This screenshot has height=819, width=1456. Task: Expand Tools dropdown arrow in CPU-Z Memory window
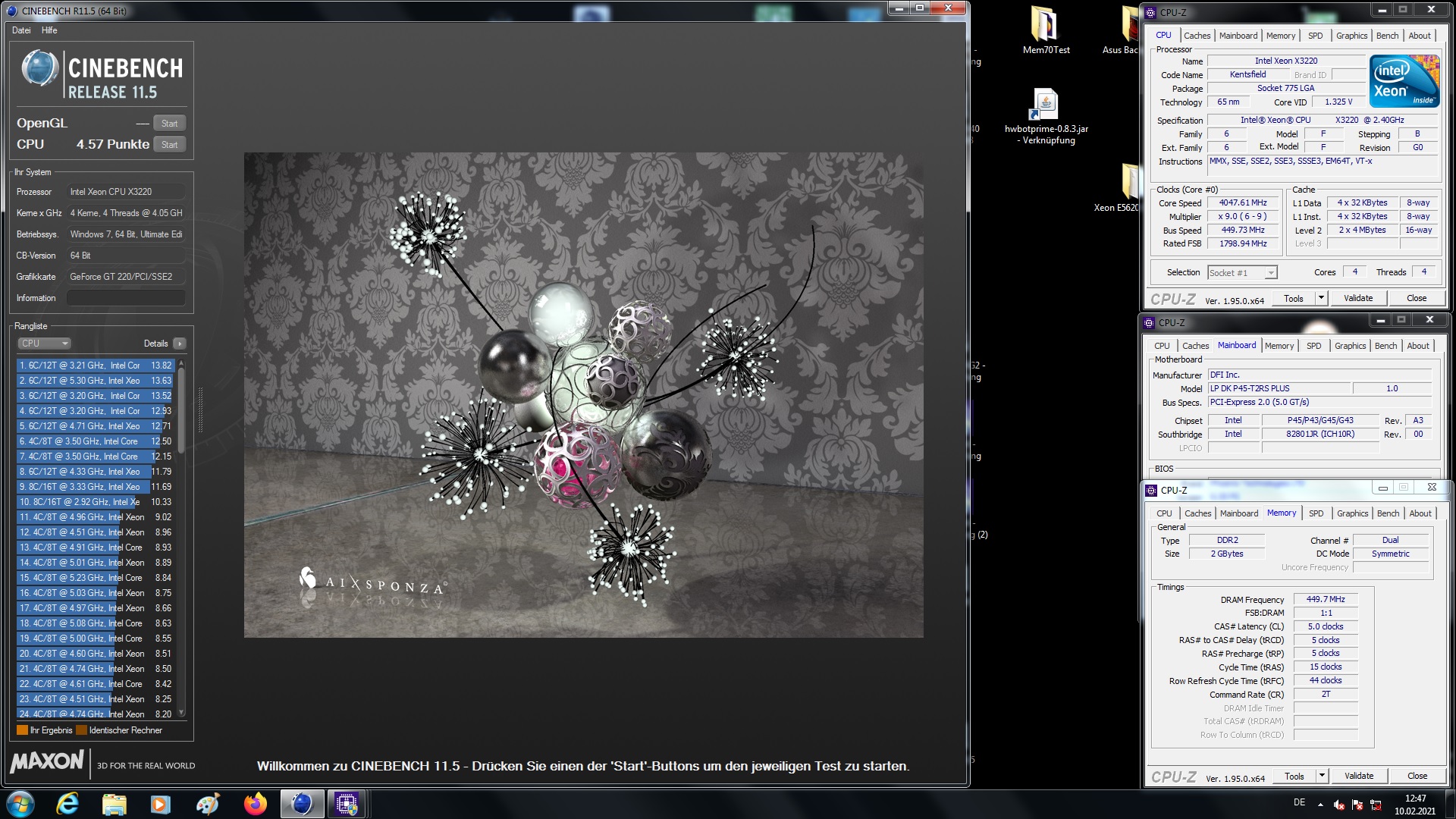(x=1322, y=777)
